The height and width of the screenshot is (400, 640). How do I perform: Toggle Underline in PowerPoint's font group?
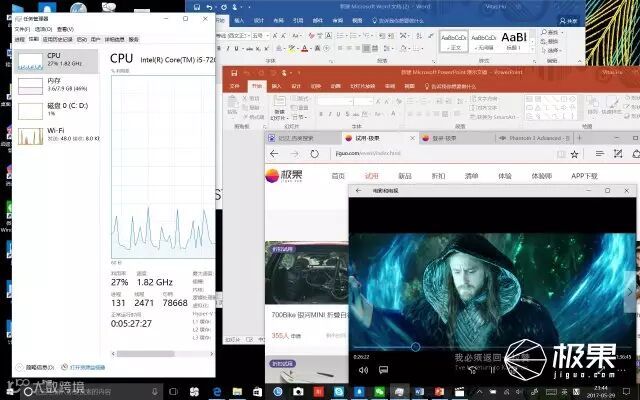(338, 114)
